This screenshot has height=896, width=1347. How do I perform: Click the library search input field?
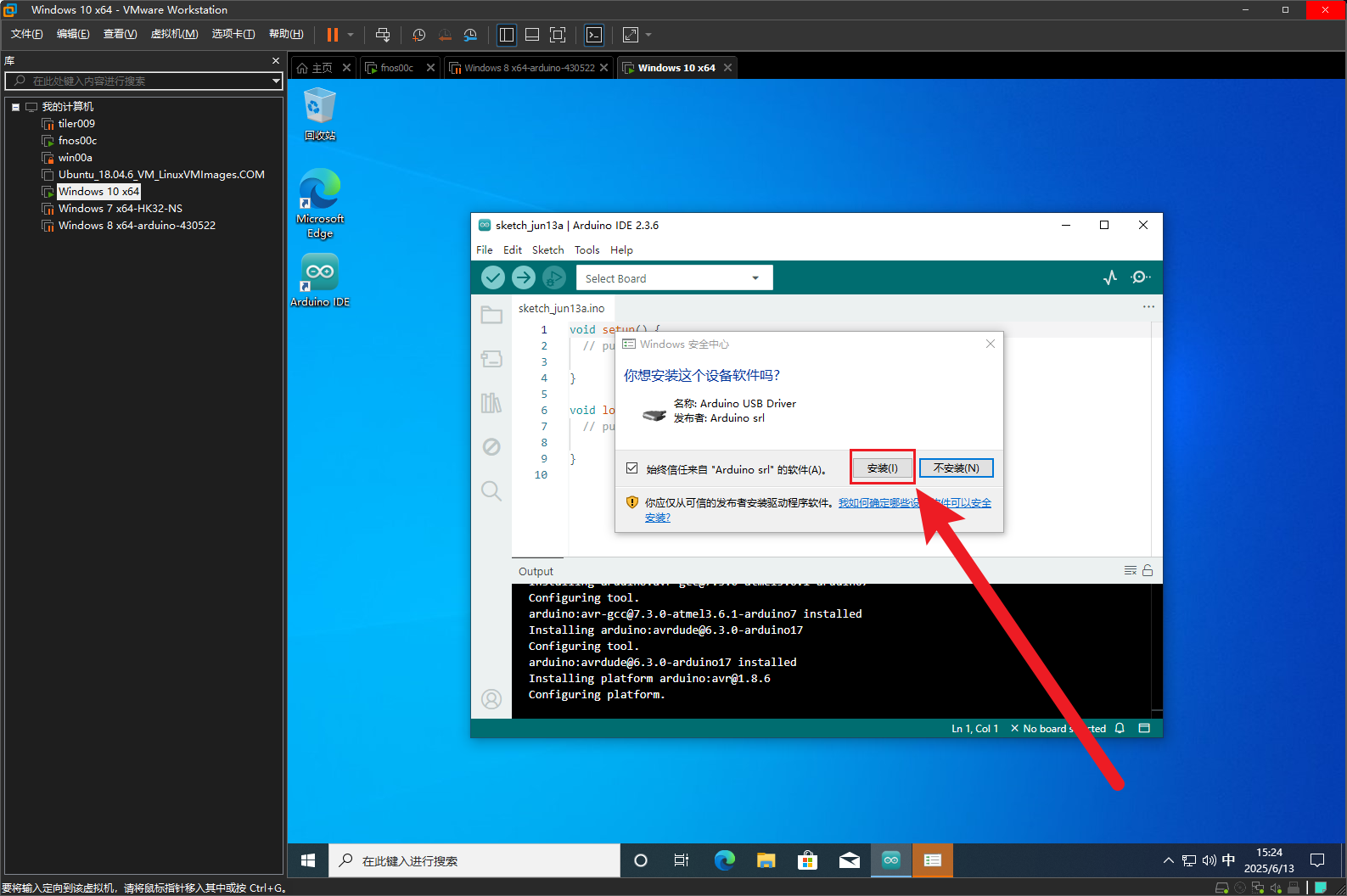tap(143, 81)
